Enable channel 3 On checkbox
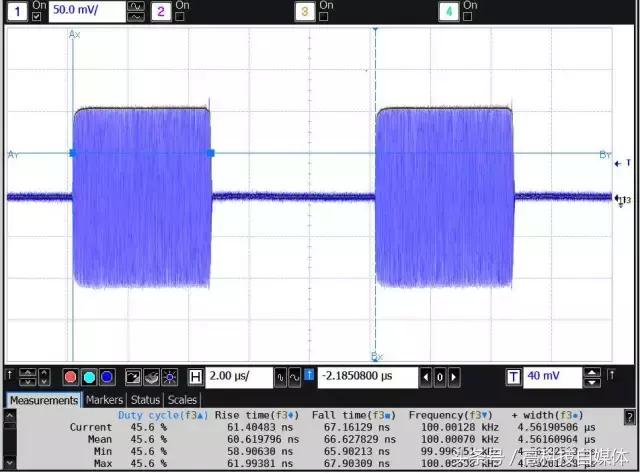Screen dimensions: 640x473 (x=324, y=17)
